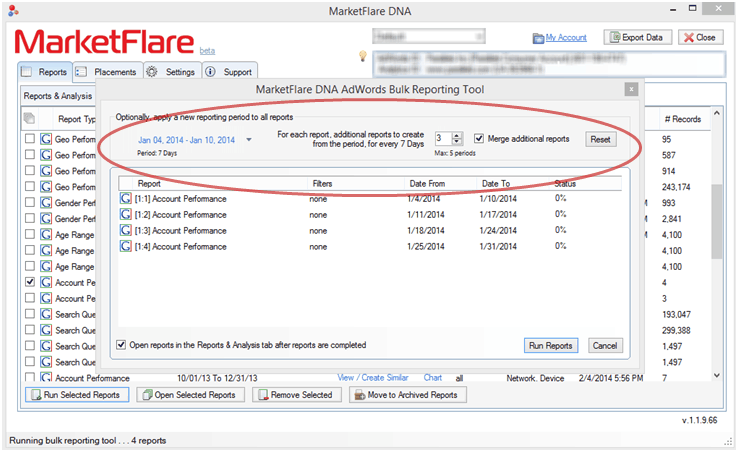Click the 243,174 records value

pos(676,187)
